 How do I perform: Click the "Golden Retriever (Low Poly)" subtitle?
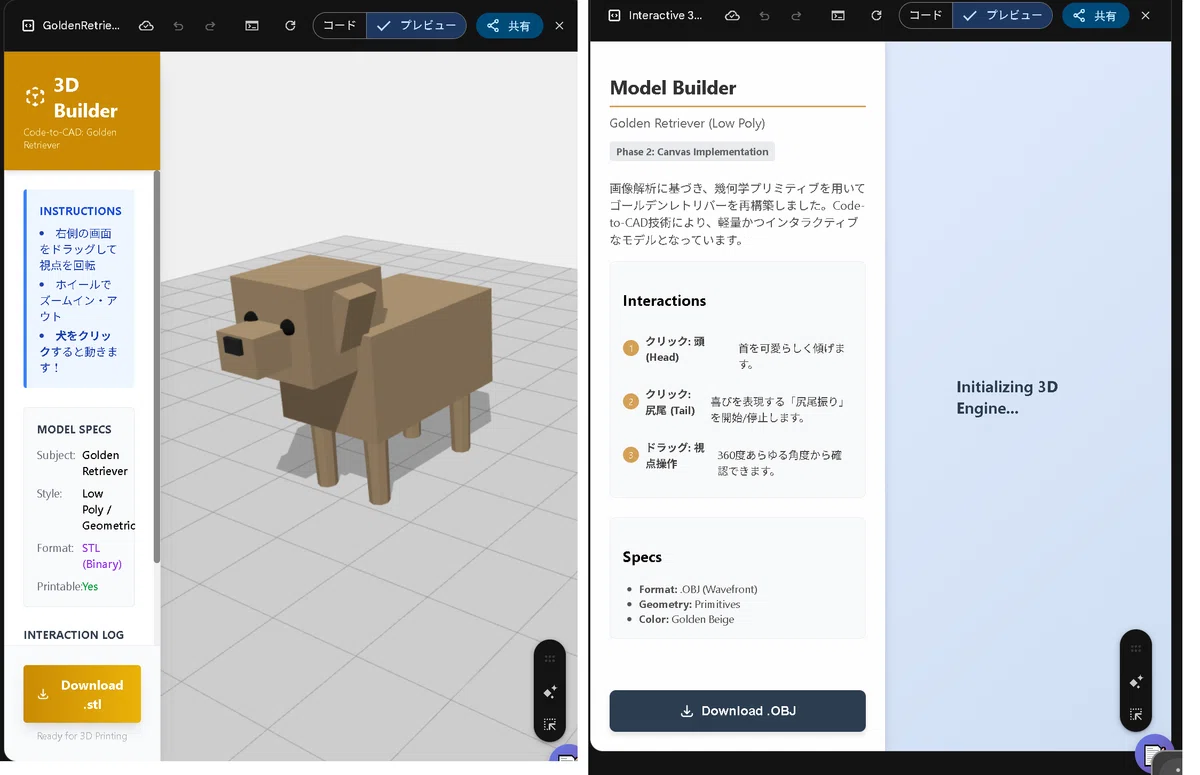(687, 124)
